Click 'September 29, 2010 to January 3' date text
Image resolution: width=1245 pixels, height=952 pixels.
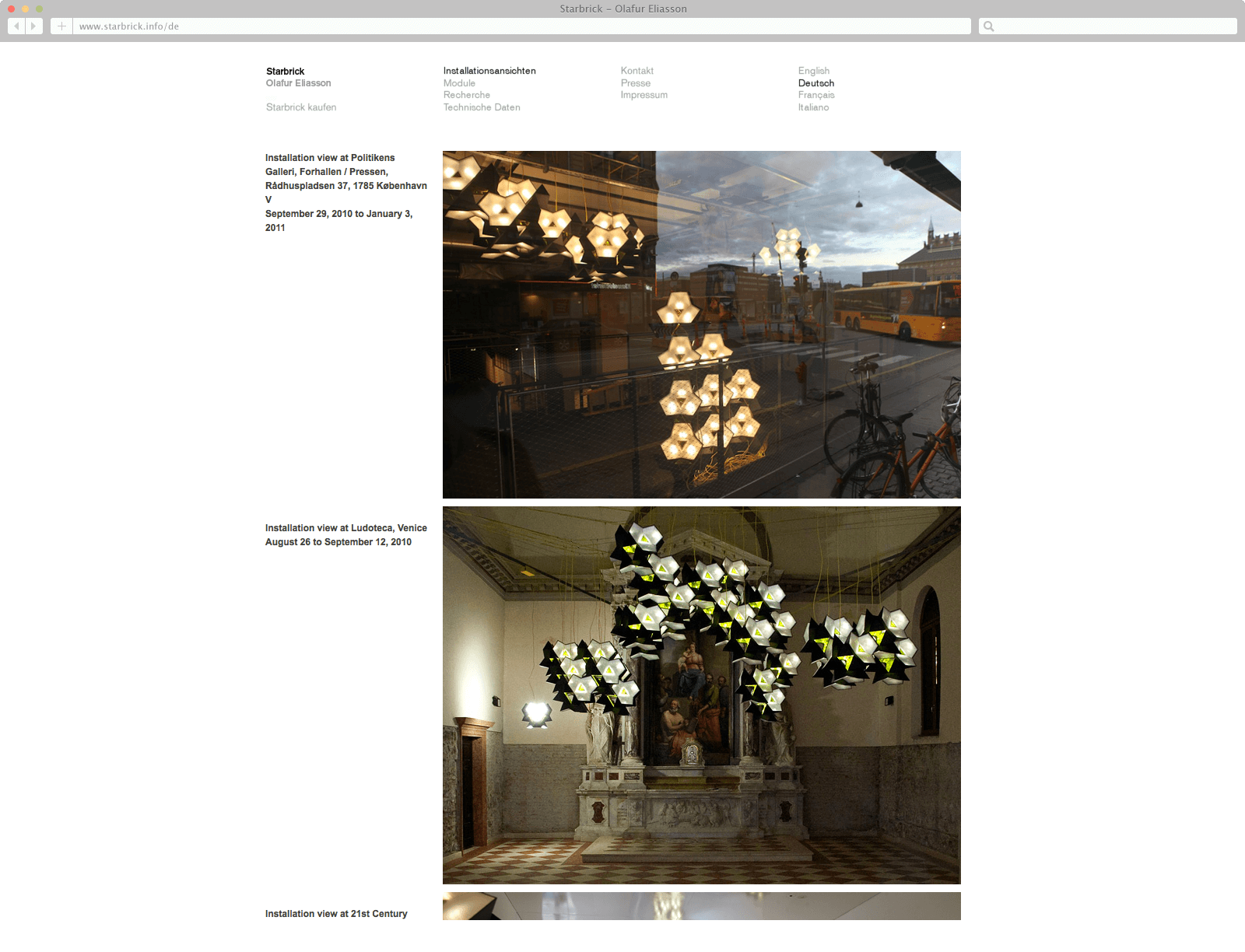[x=338, y=214]
